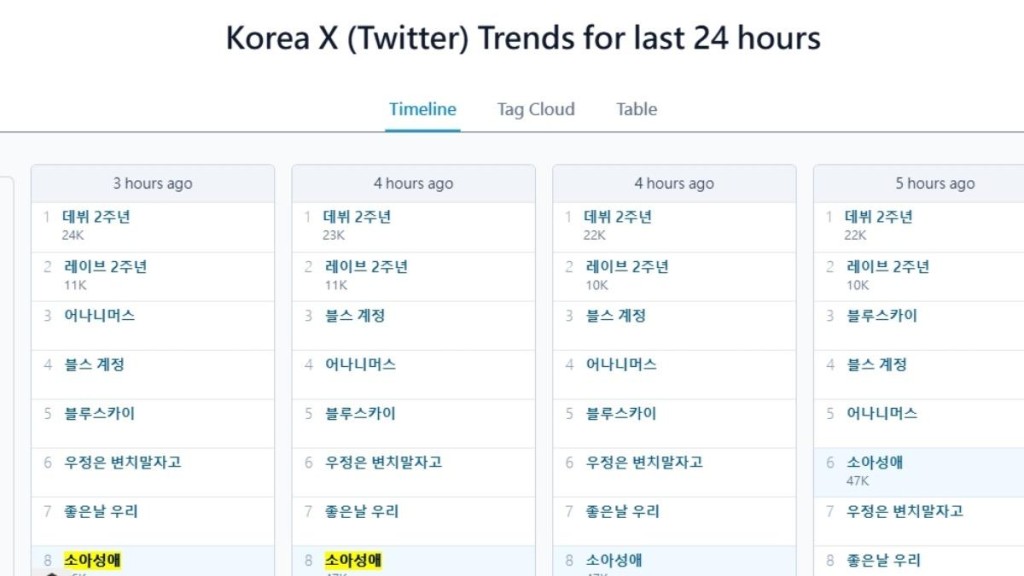Click the 5 hours ago column header
This screenshot has height=576, width=1024.
(934, 183)
